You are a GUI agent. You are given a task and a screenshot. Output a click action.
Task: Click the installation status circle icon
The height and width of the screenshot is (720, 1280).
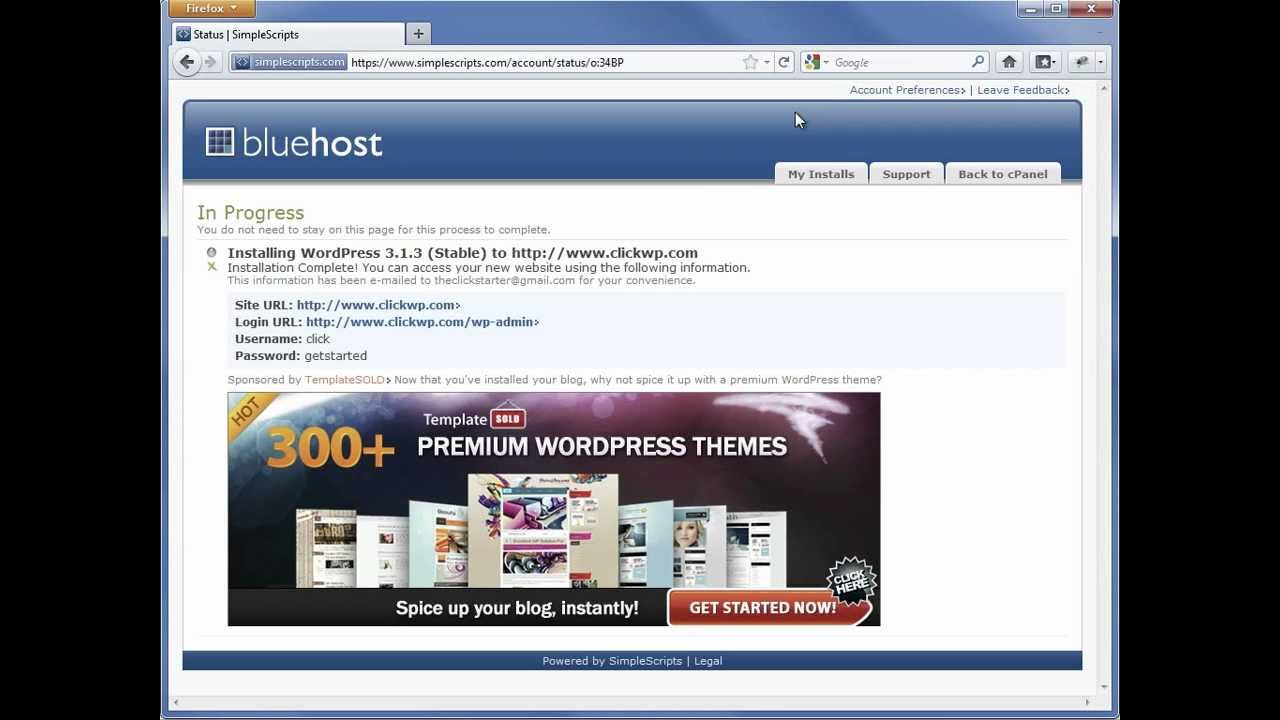pyautogui.click(x=211, y=252)
